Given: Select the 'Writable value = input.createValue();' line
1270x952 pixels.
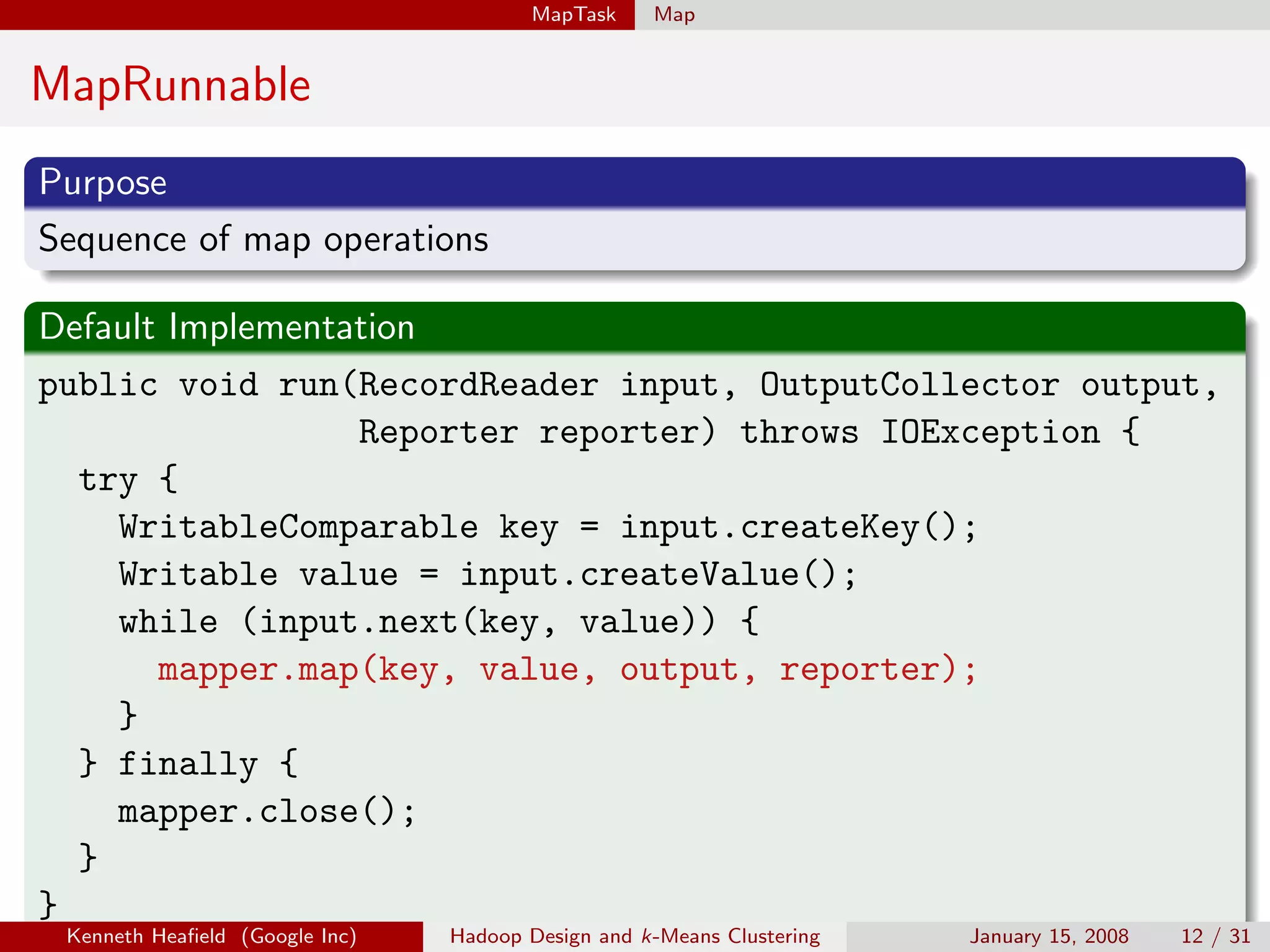Looking at the screenshot, I should click(487, 575).
